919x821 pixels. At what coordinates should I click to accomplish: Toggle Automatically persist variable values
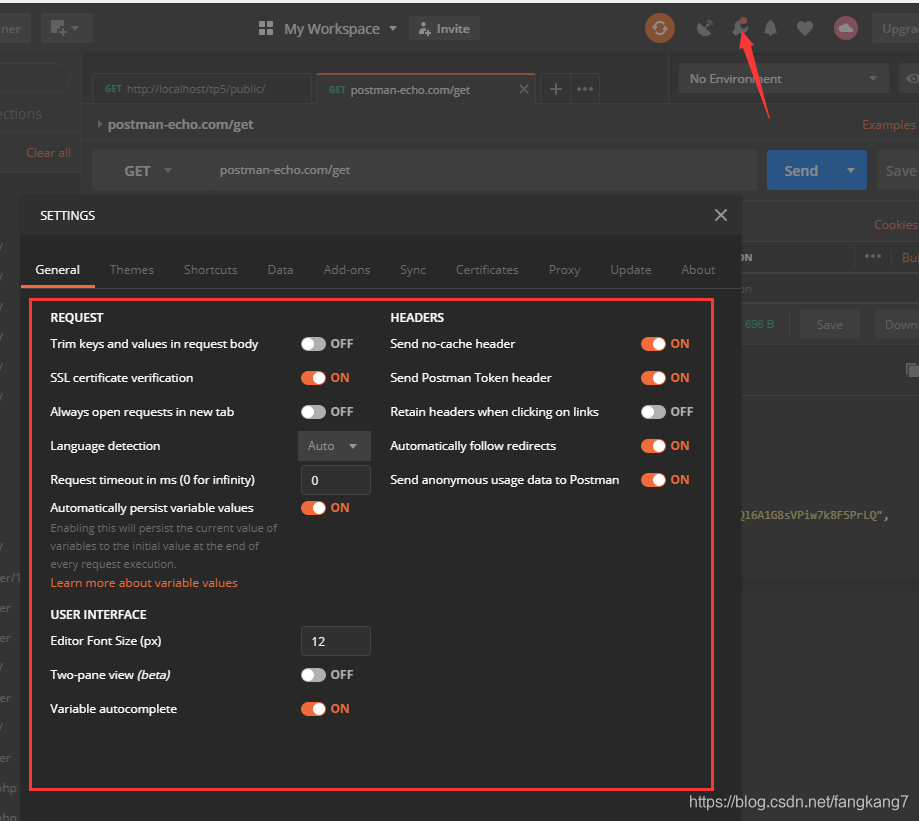point(313,508)
